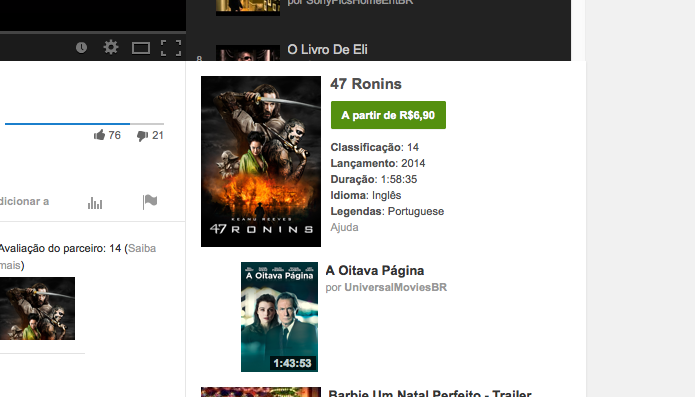Open 'Adicionar a' playlist menu

[x=24, y=202]
